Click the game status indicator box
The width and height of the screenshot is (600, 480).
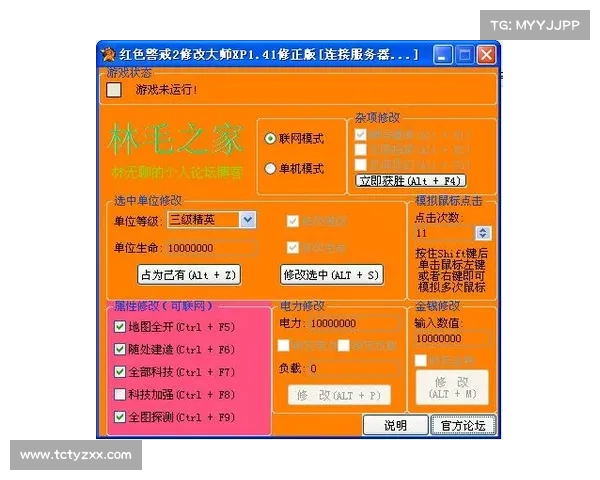[114, 90]
